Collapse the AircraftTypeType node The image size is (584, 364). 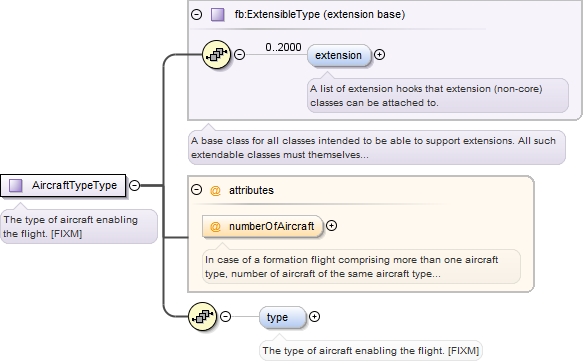coord(134,185)
